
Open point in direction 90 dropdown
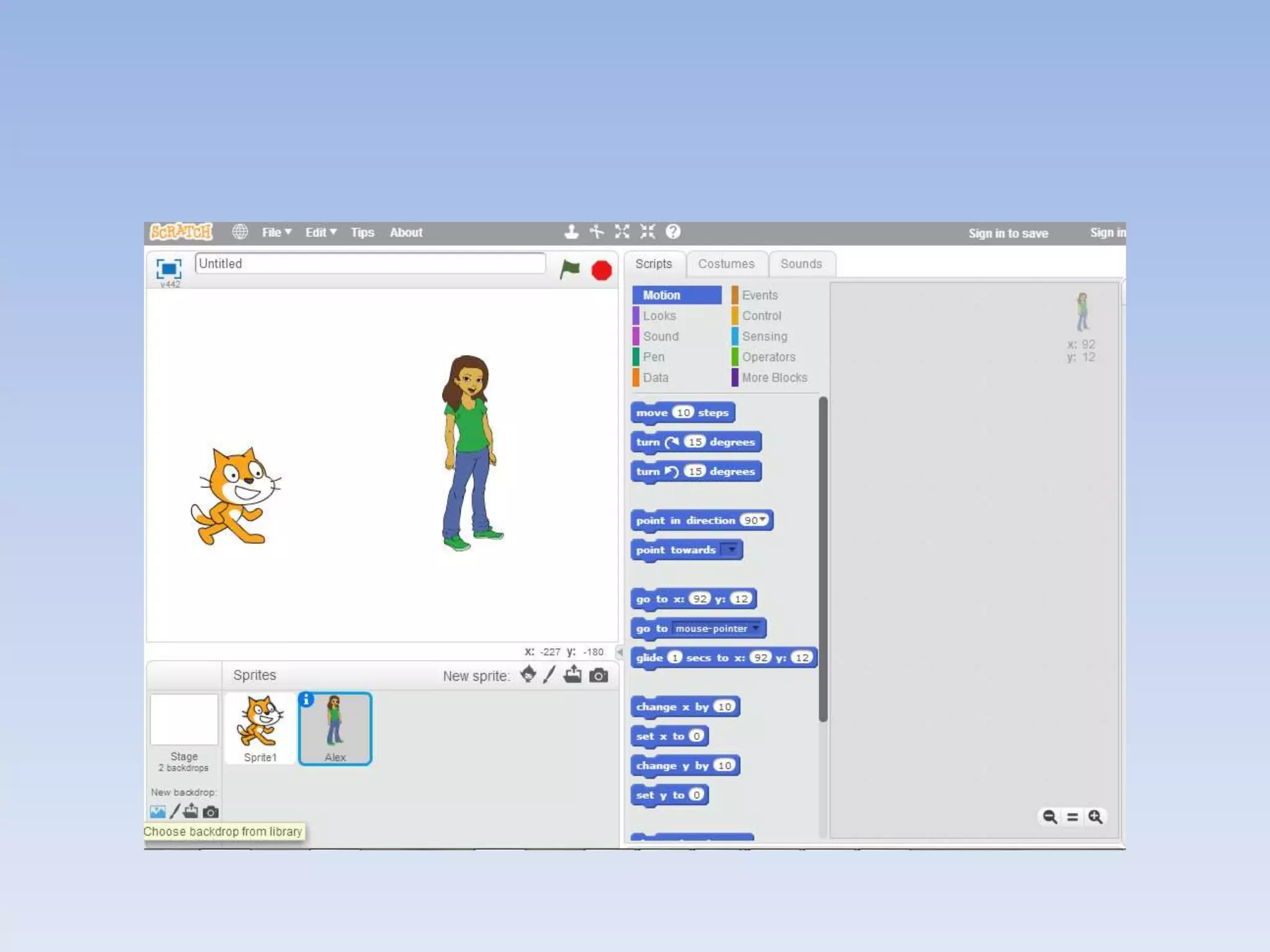763,519
